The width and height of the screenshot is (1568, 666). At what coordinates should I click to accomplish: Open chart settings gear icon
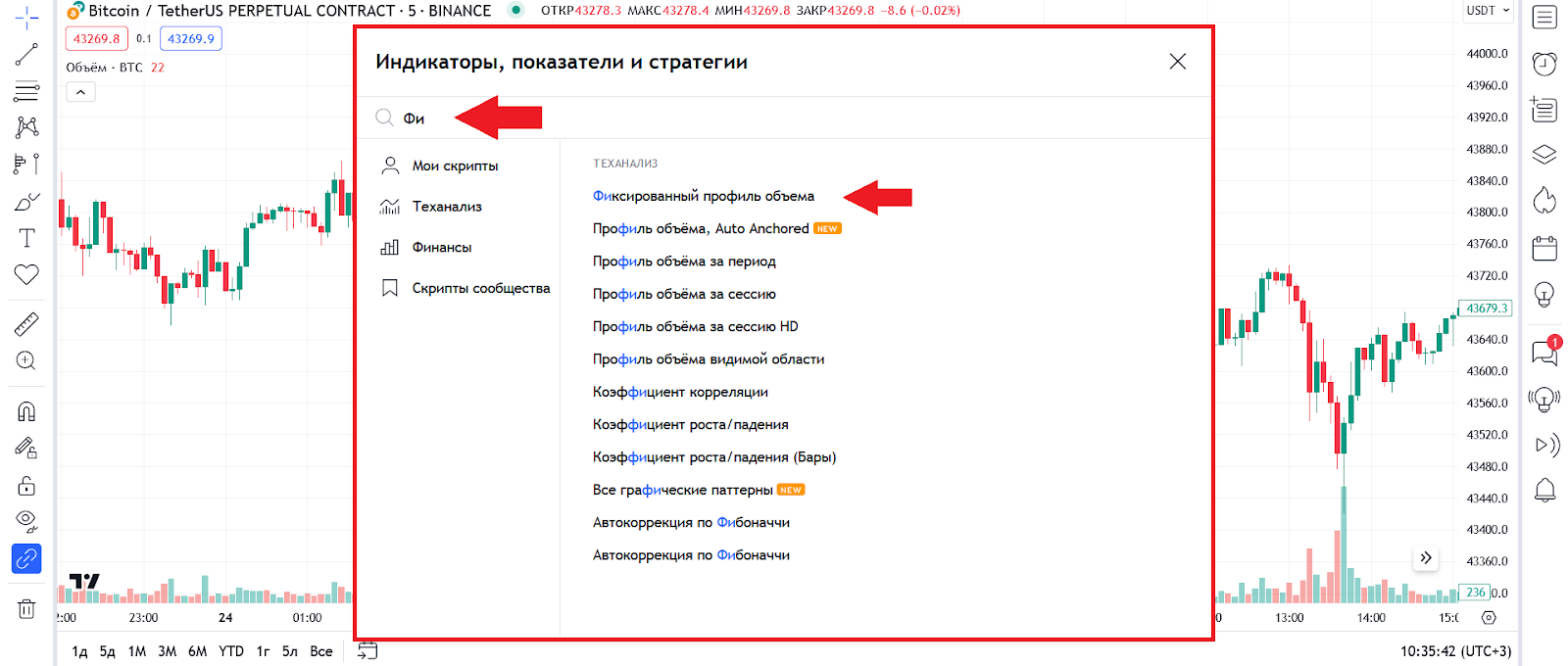[1489, 618]
